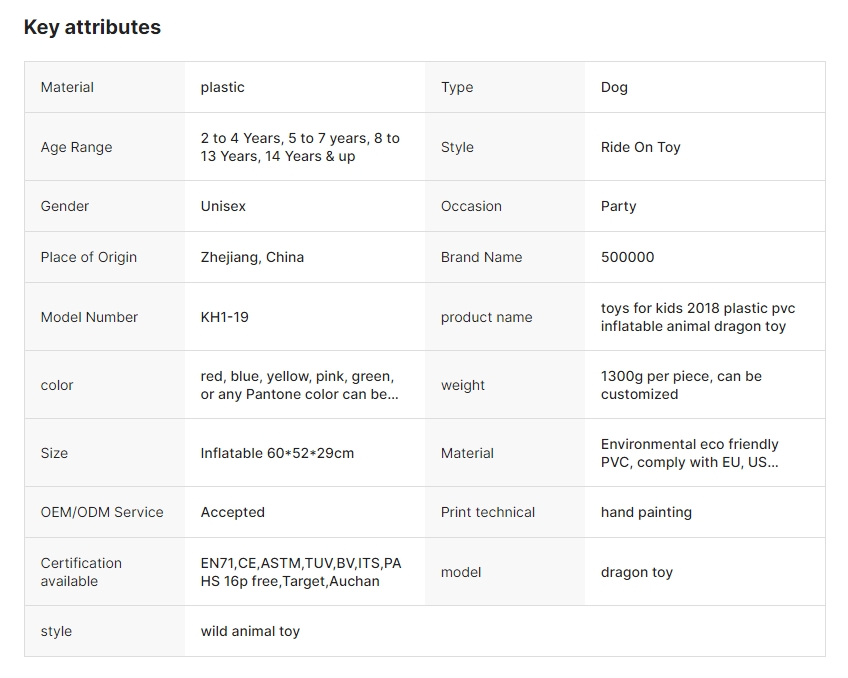Viewport: 848px width, 678px height.
Task: Click the Brand Name value '500000'
Action: (x=627, y=257)
